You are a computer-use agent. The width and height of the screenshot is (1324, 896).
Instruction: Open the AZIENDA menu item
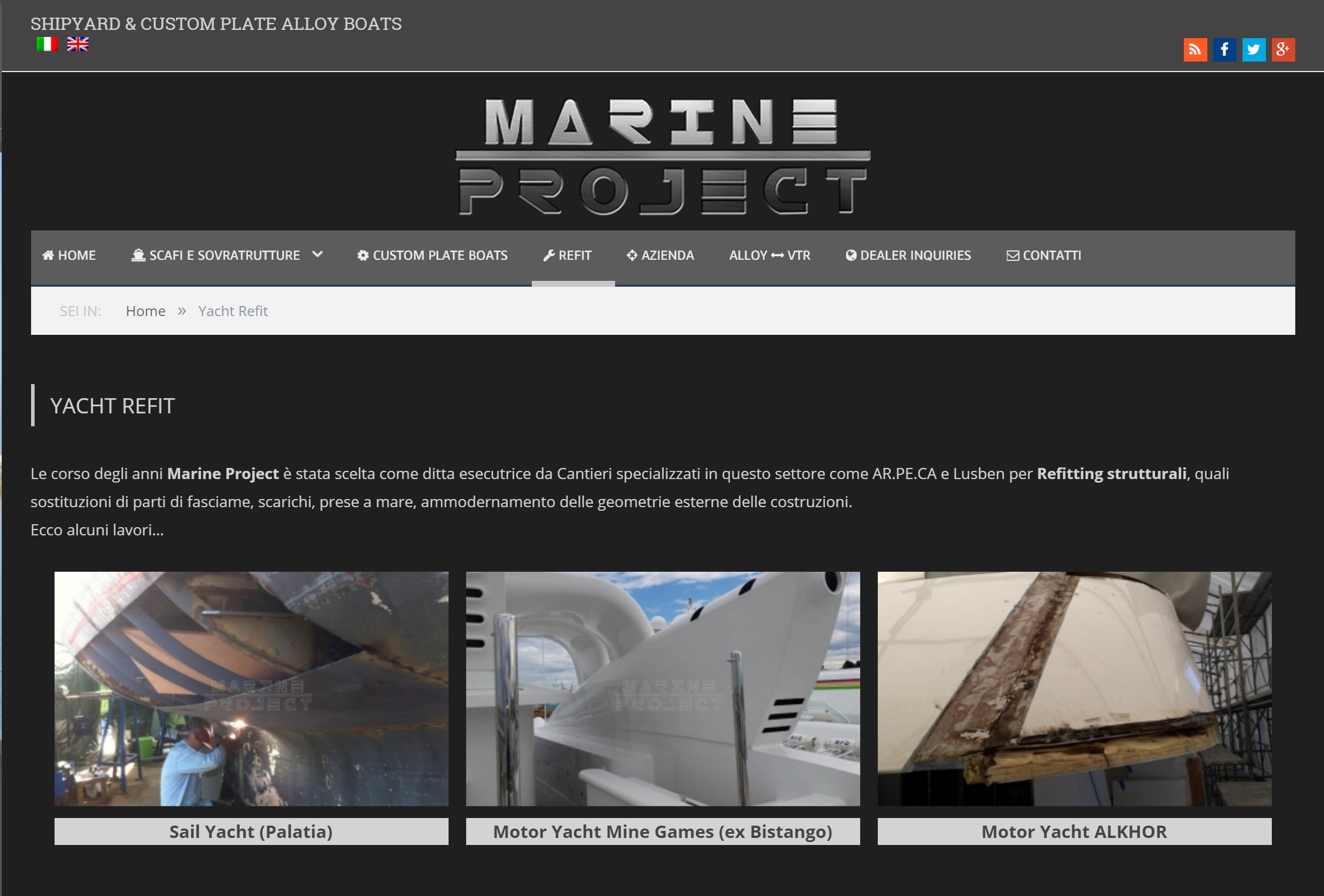pyautogui.click(x=660, y=256)
